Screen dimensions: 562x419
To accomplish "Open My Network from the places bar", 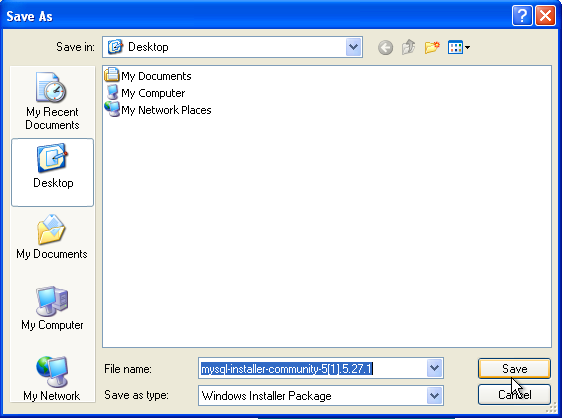I will [x=52, y=378].
